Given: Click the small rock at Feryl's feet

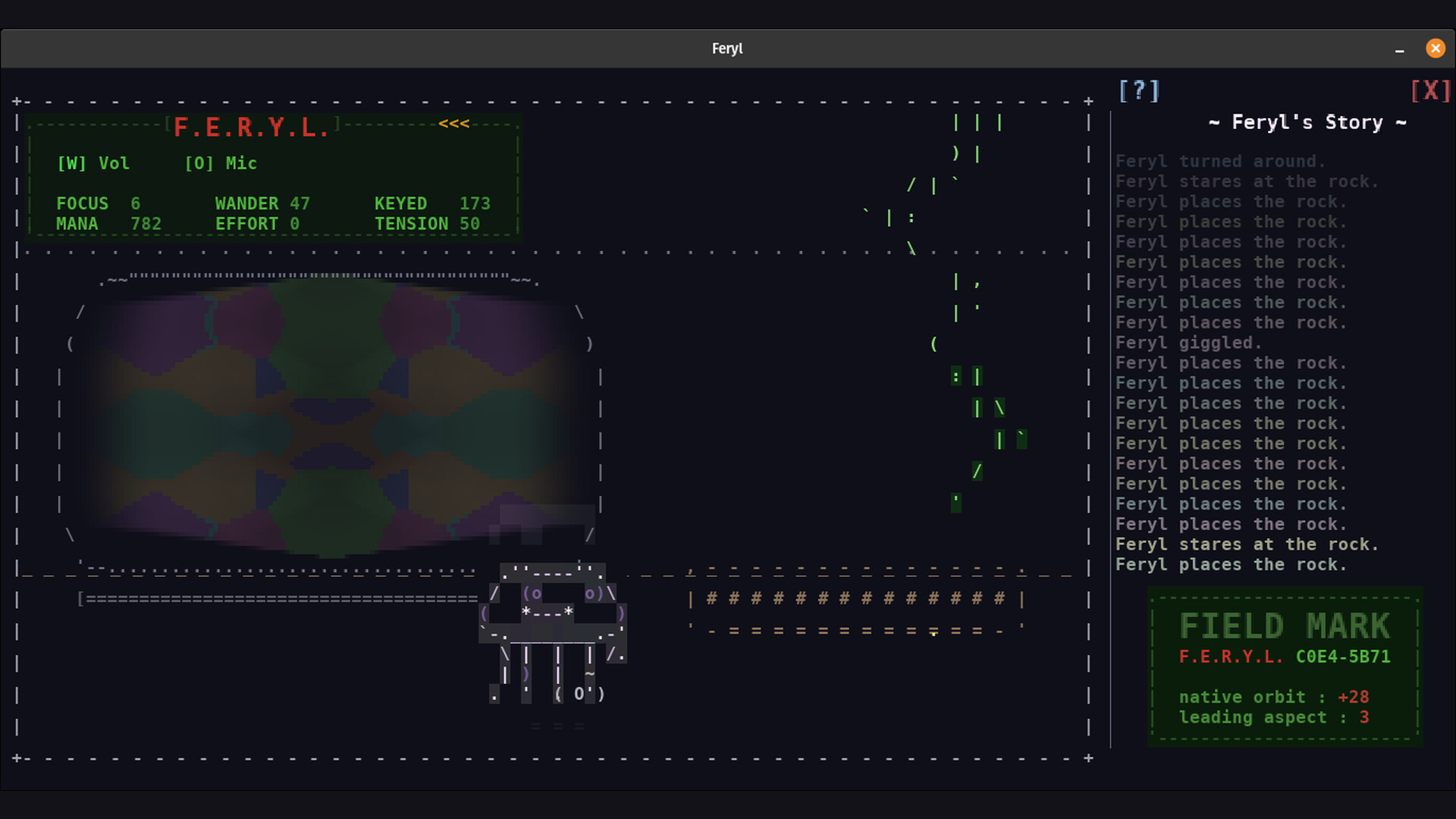Looking at the screenshot, I should coord(579,694).
